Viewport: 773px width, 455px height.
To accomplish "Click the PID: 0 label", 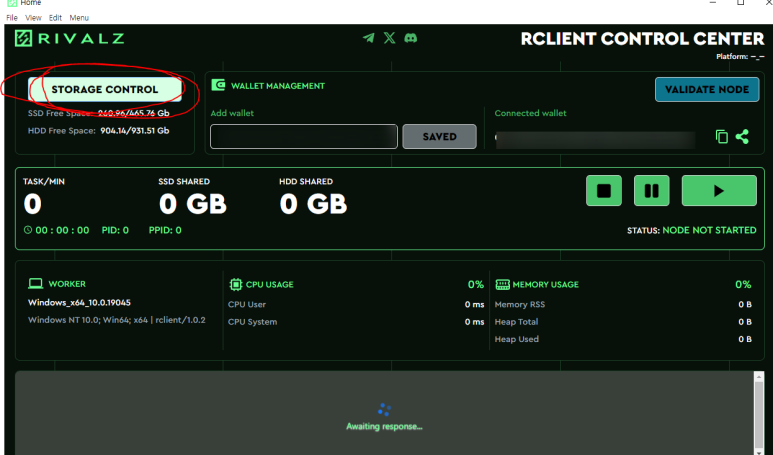I will coord(115,230).
